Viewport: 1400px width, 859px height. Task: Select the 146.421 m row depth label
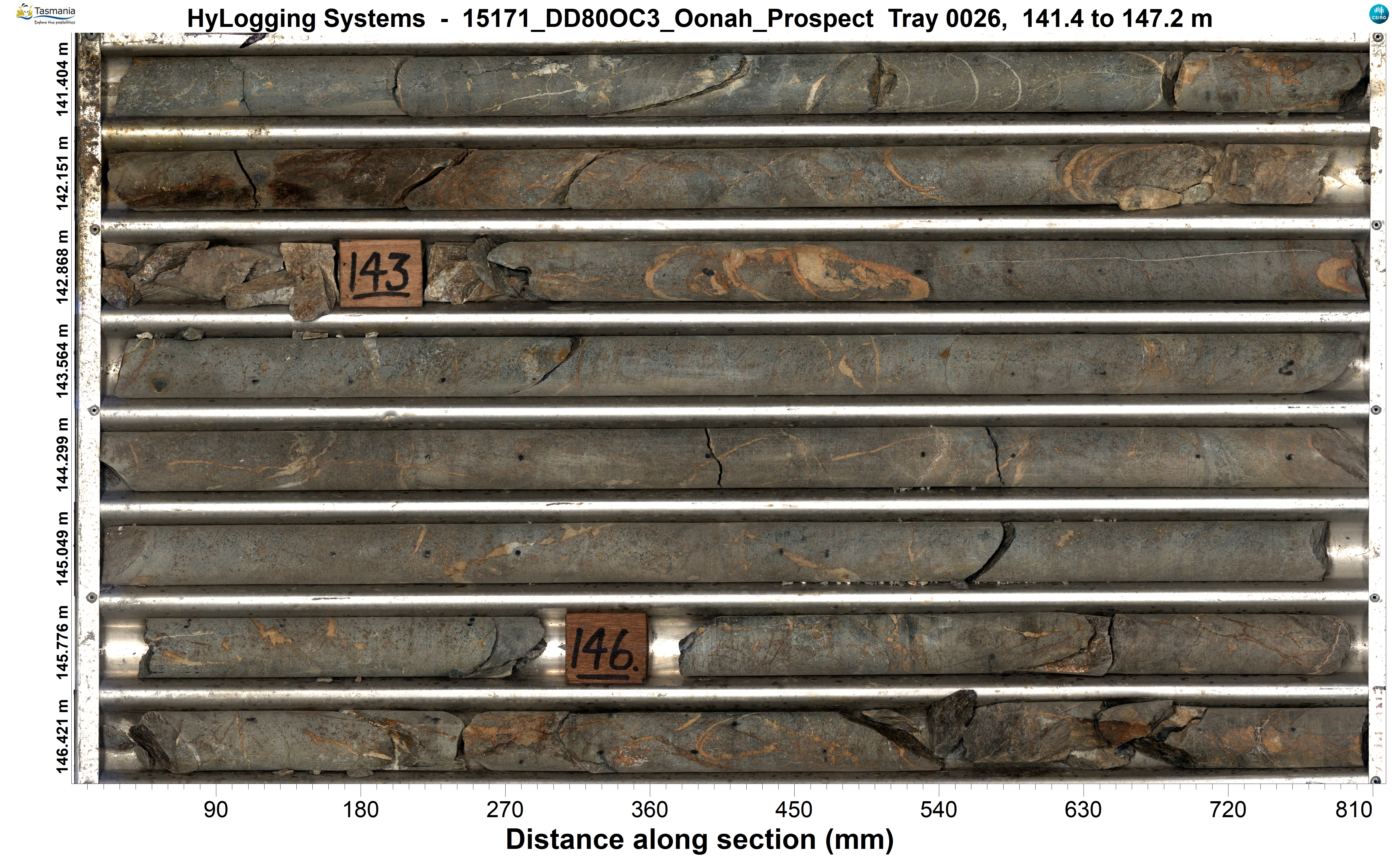tap(63, 736)
